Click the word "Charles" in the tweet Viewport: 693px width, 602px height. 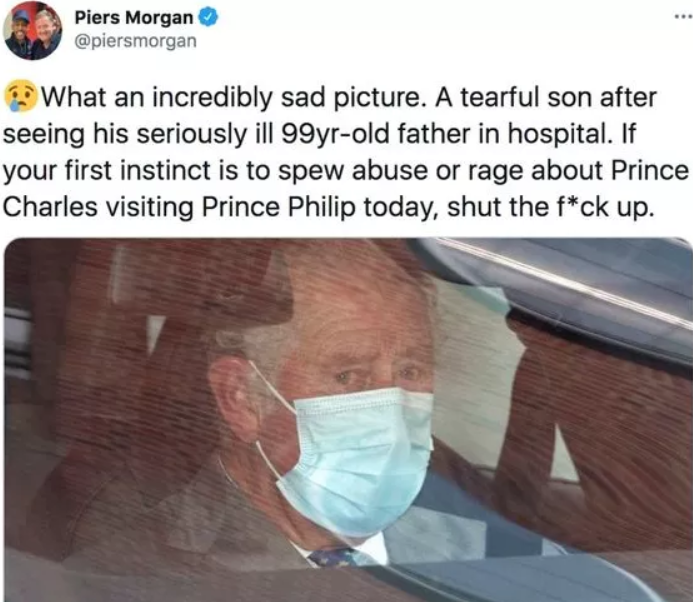click(50, 207)
